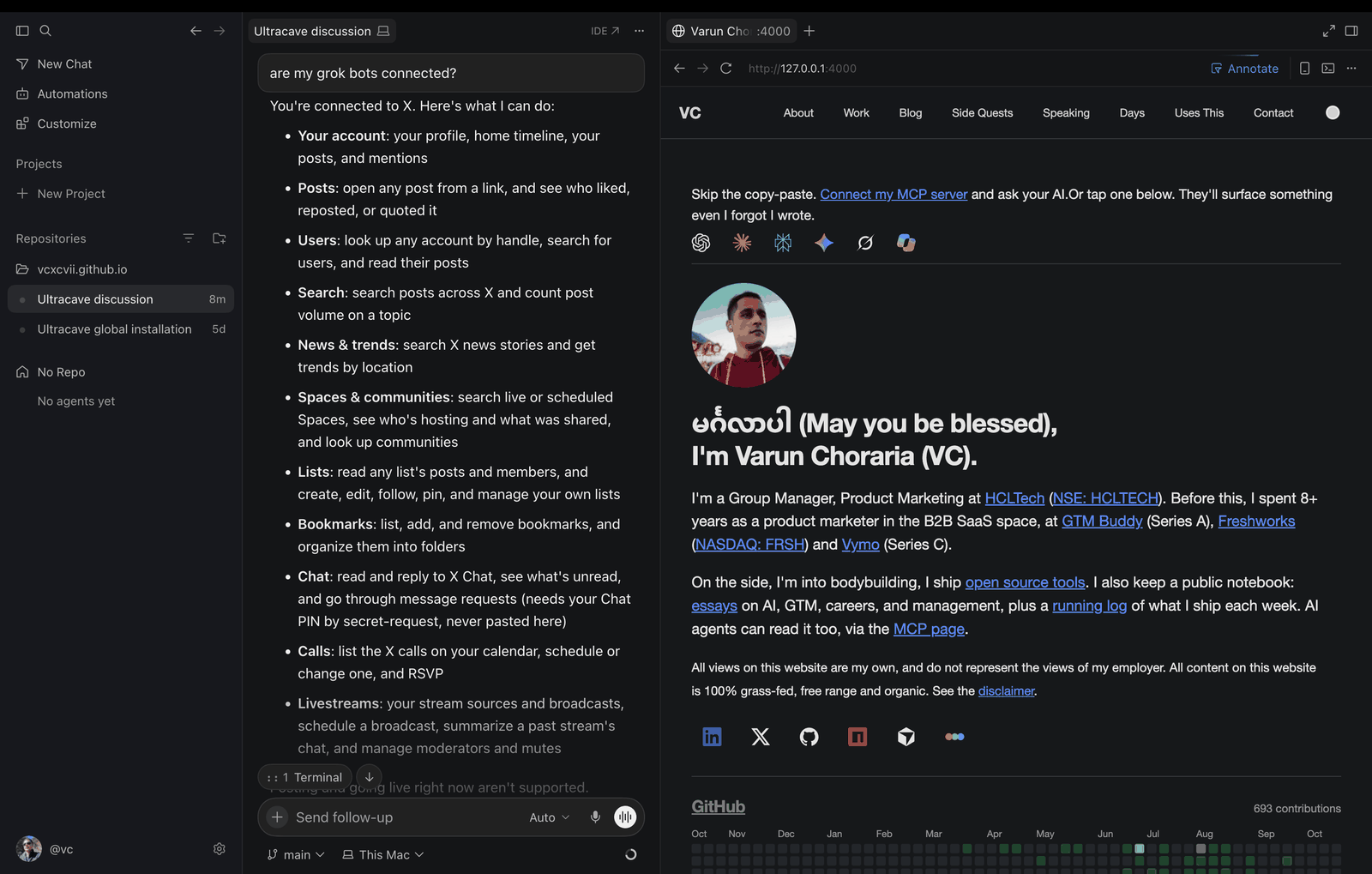Open a new browser tab with plus
The image size is (1372, 874).
click(809, 31)
